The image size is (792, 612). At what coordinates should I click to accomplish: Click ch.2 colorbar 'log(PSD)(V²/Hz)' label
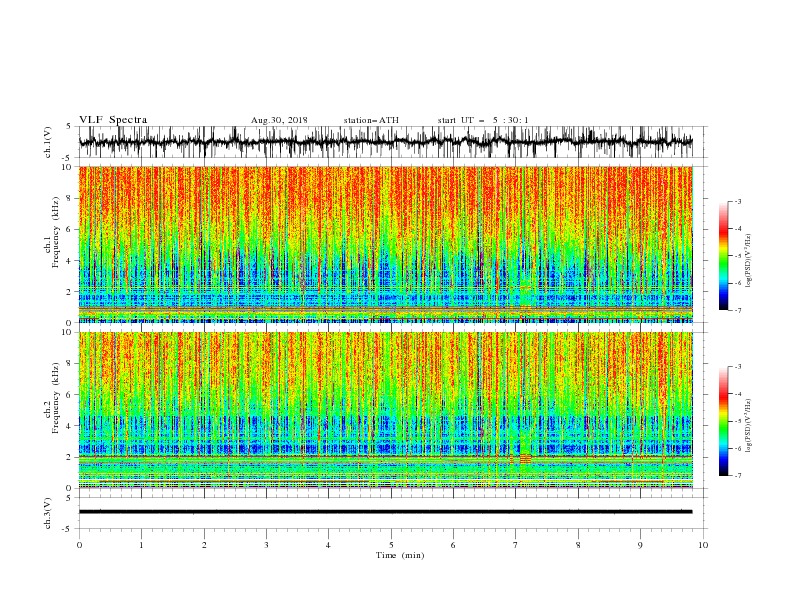[x=749, y=426]
